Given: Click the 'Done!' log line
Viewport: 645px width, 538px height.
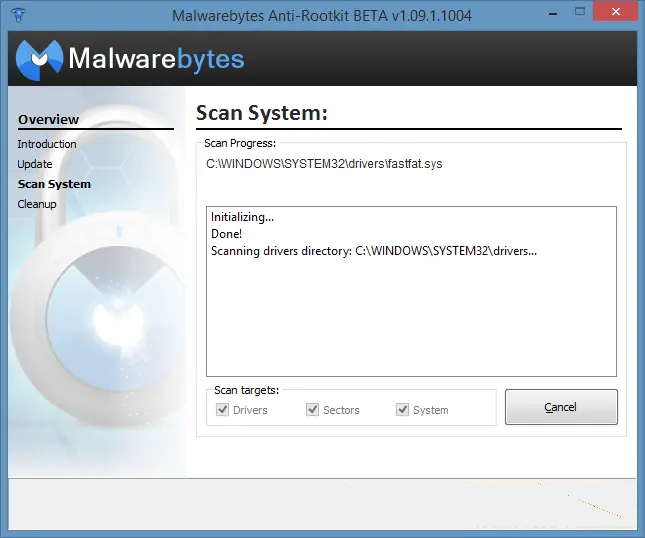Looking at the screenshot, I should point(226,234).
